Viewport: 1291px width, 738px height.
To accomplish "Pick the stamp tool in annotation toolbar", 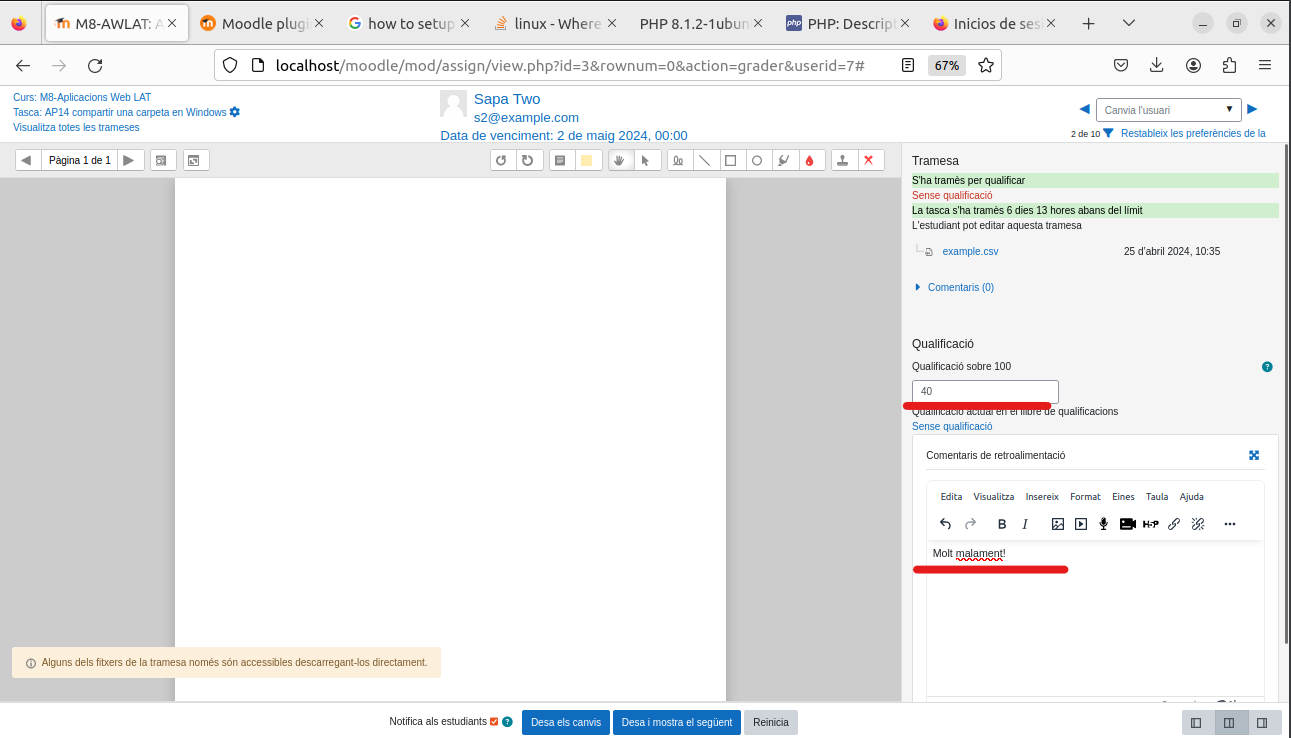I will 844,160.
